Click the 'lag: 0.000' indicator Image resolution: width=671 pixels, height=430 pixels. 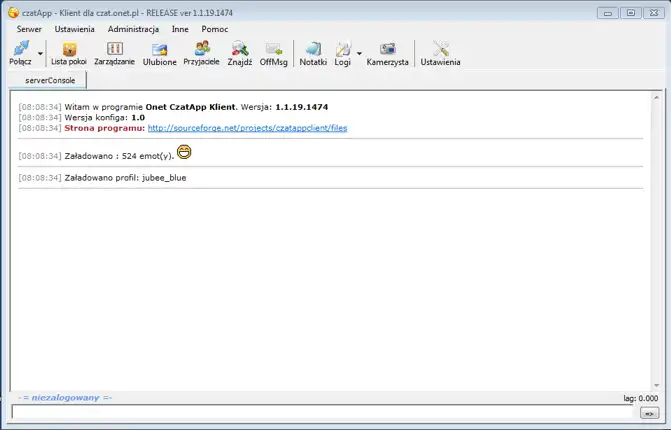coord(641,398)
